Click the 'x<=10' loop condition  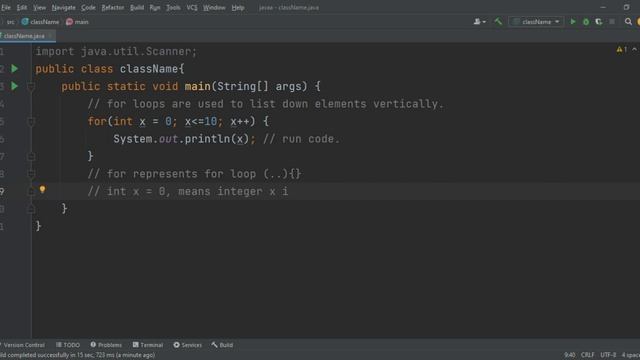click(x=201, y=122)
